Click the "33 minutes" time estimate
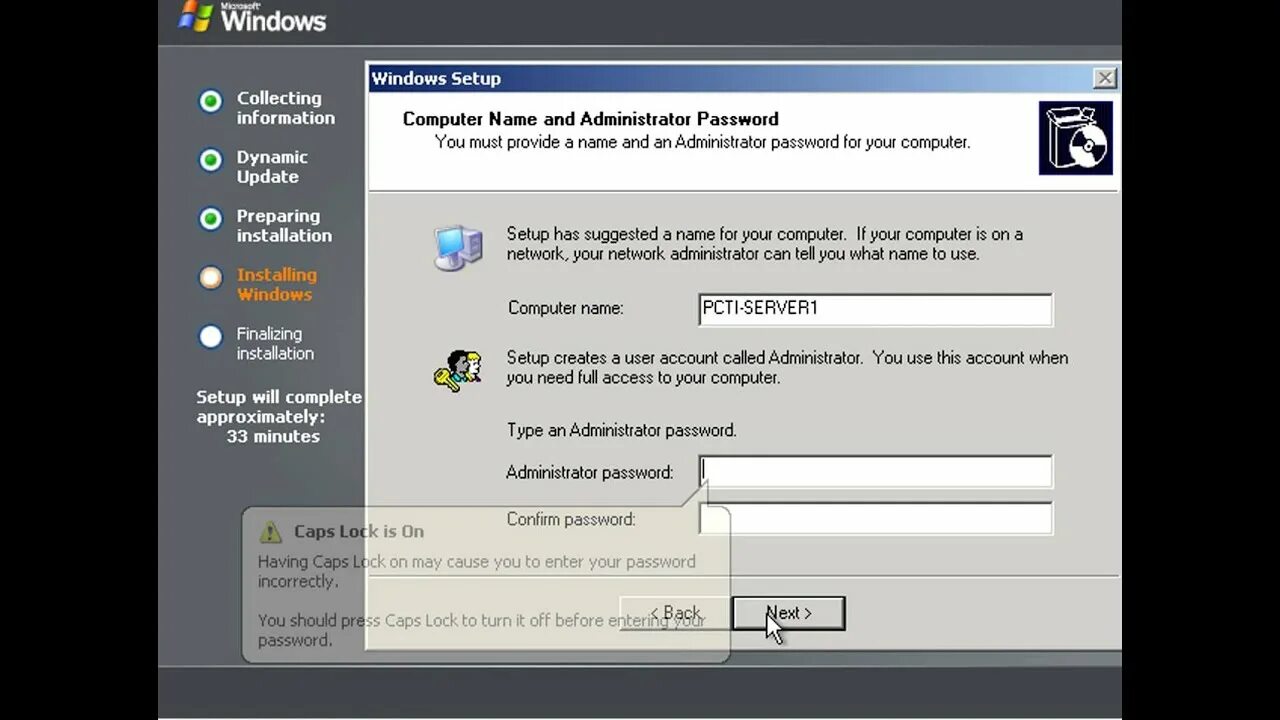This screenshot has width=1280, height=720. click(x=273, y=436)
